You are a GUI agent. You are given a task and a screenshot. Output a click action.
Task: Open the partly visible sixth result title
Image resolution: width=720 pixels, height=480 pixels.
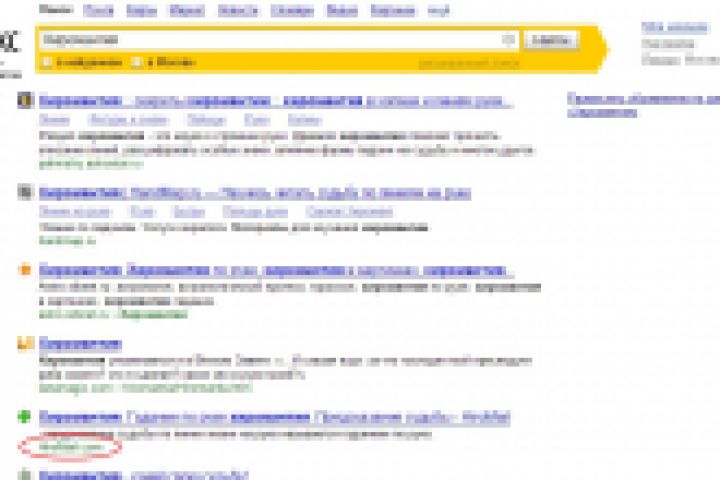(x=144, y=474)
